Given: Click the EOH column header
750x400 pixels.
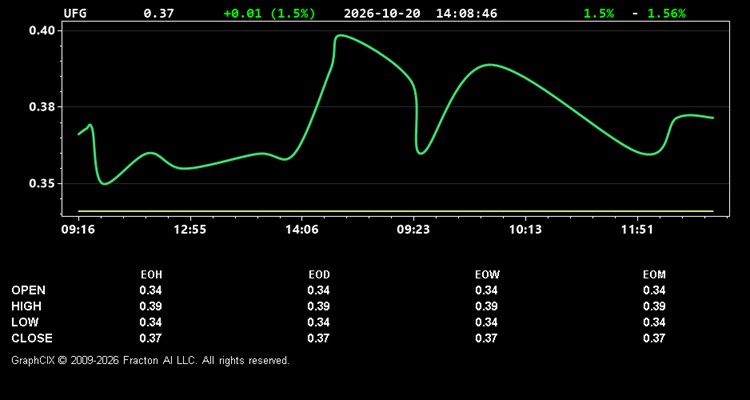Looking at the screenshot, I should click(151, 275).
